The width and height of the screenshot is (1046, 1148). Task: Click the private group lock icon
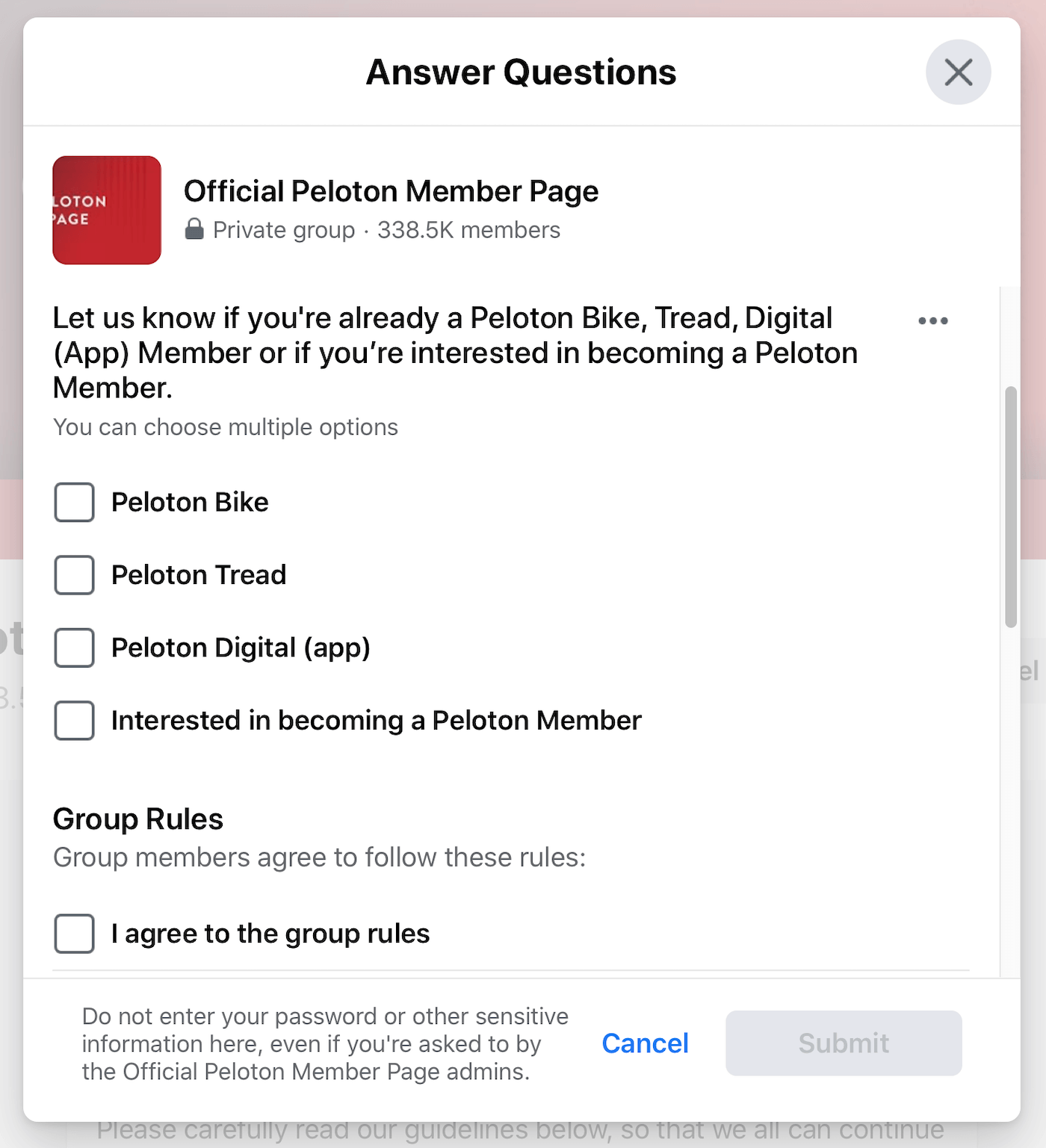coord(195,230)
